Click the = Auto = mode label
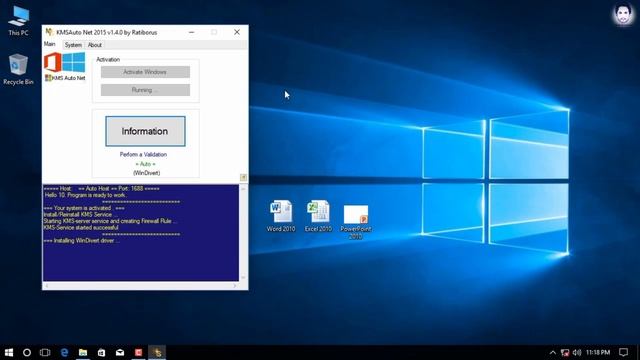This screenshot has width=640, height=360. pos(145,164)
